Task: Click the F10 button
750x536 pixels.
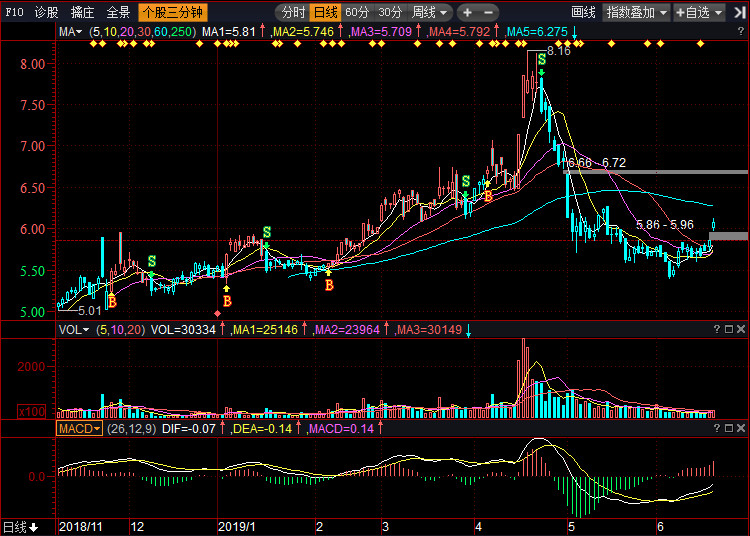Action: [14, 13]
